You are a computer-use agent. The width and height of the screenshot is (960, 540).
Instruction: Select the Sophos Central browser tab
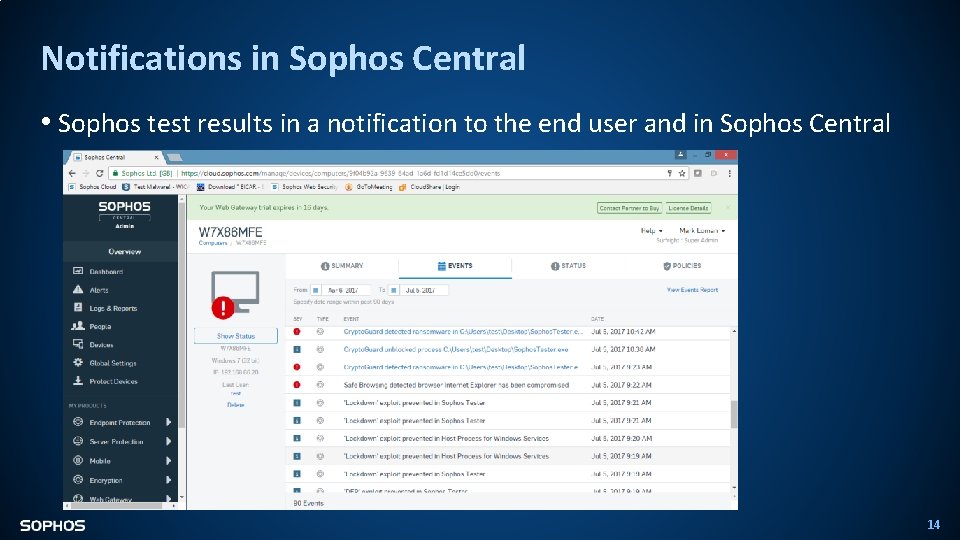(116, 157)
